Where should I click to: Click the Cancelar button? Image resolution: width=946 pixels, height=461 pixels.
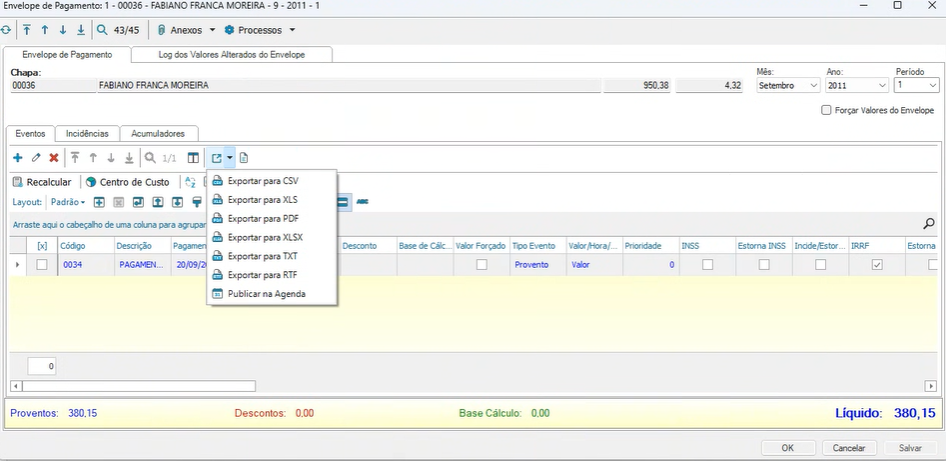pyautogui.click(x=849, y=448)
